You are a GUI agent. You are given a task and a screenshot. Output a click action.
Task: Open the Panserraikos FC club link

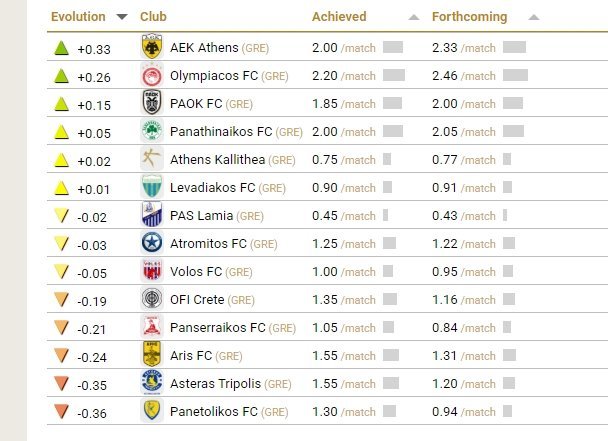click(218, 327)
